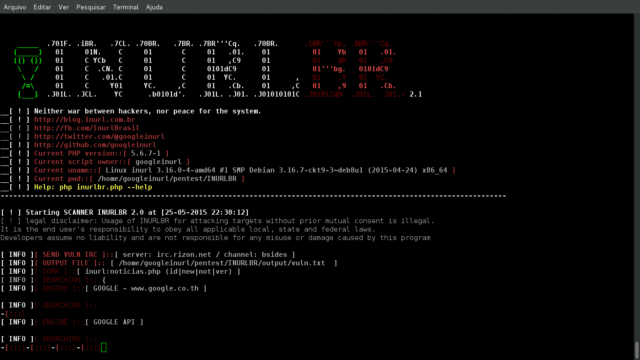Click the green terminal cursor block
This screenshot has width=640, height=360.
pos(104,347)
